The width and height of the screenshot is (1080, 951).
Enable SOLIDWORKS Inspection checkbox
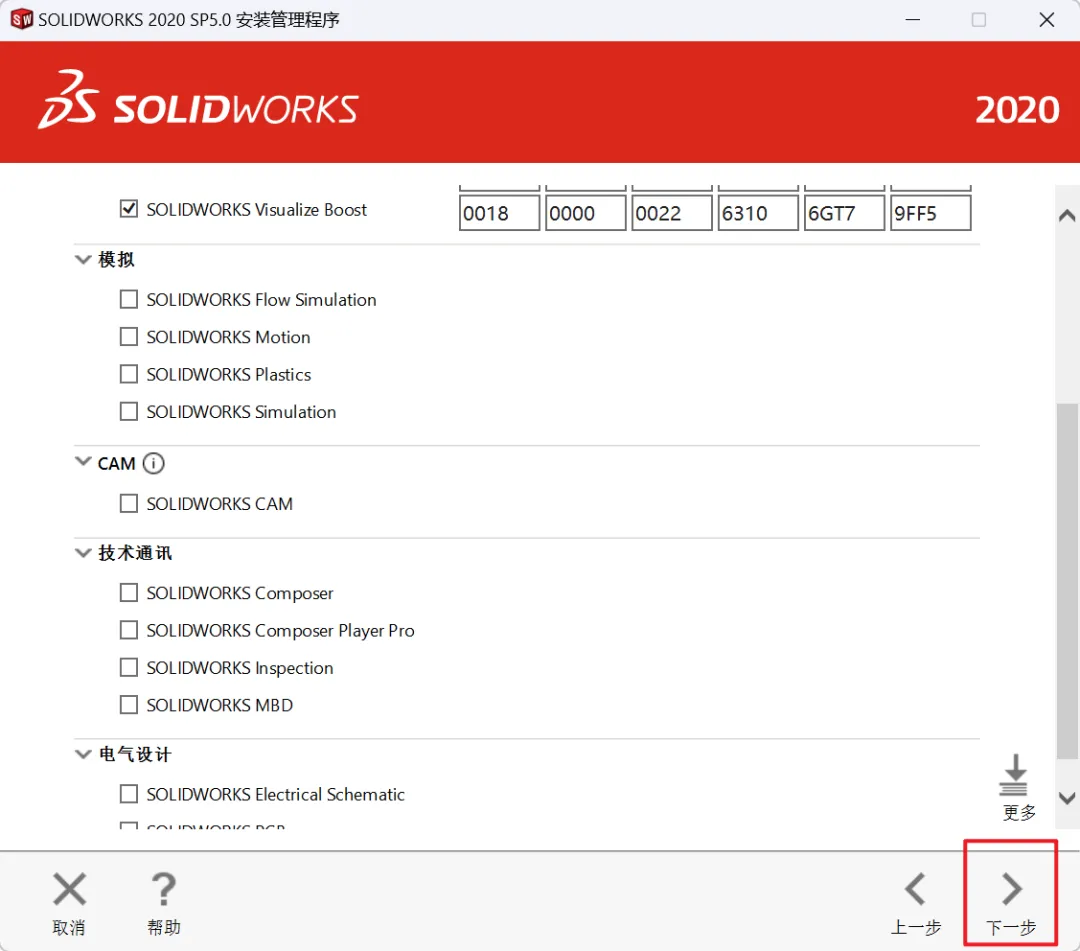click(129, 667)
